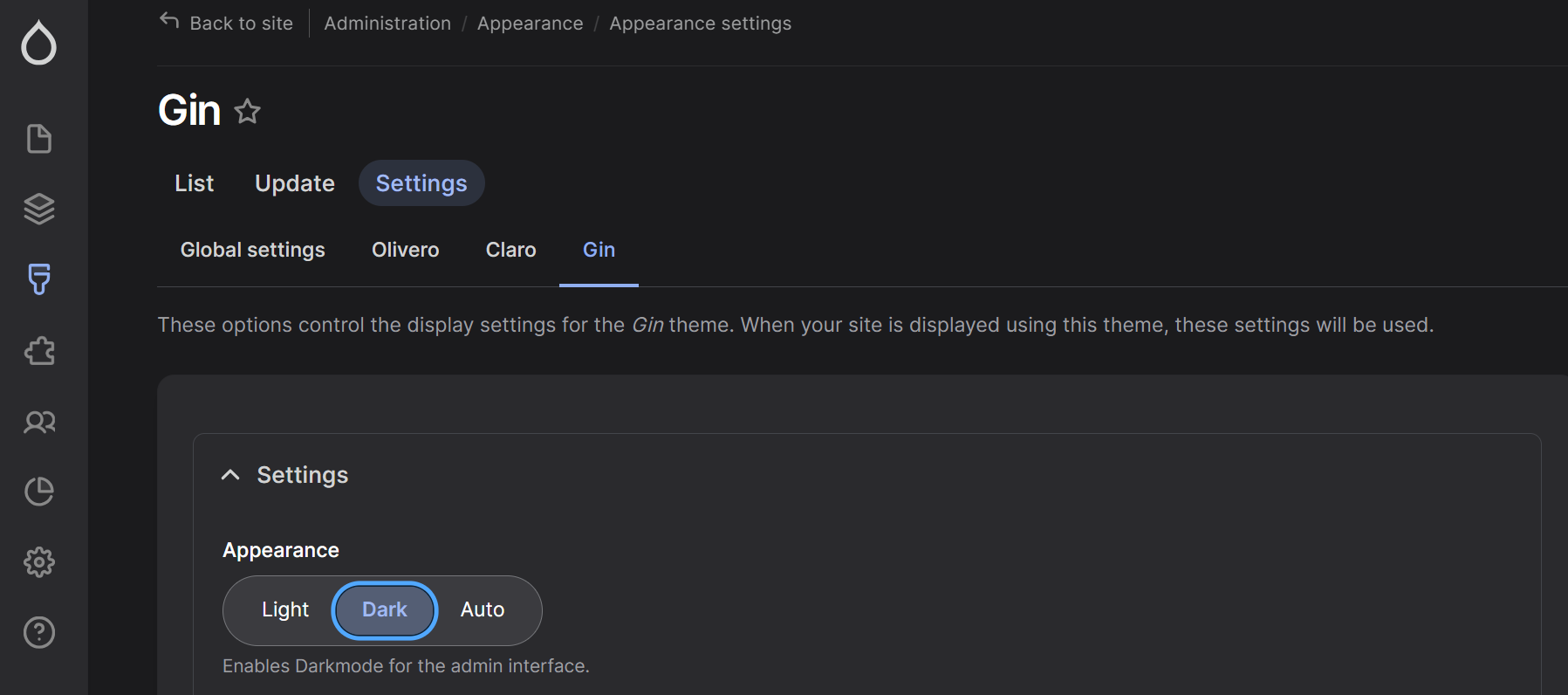Viewport: 1568px width, 695px height.
Task: Open Help via the question mark icon
Action: 39,632
